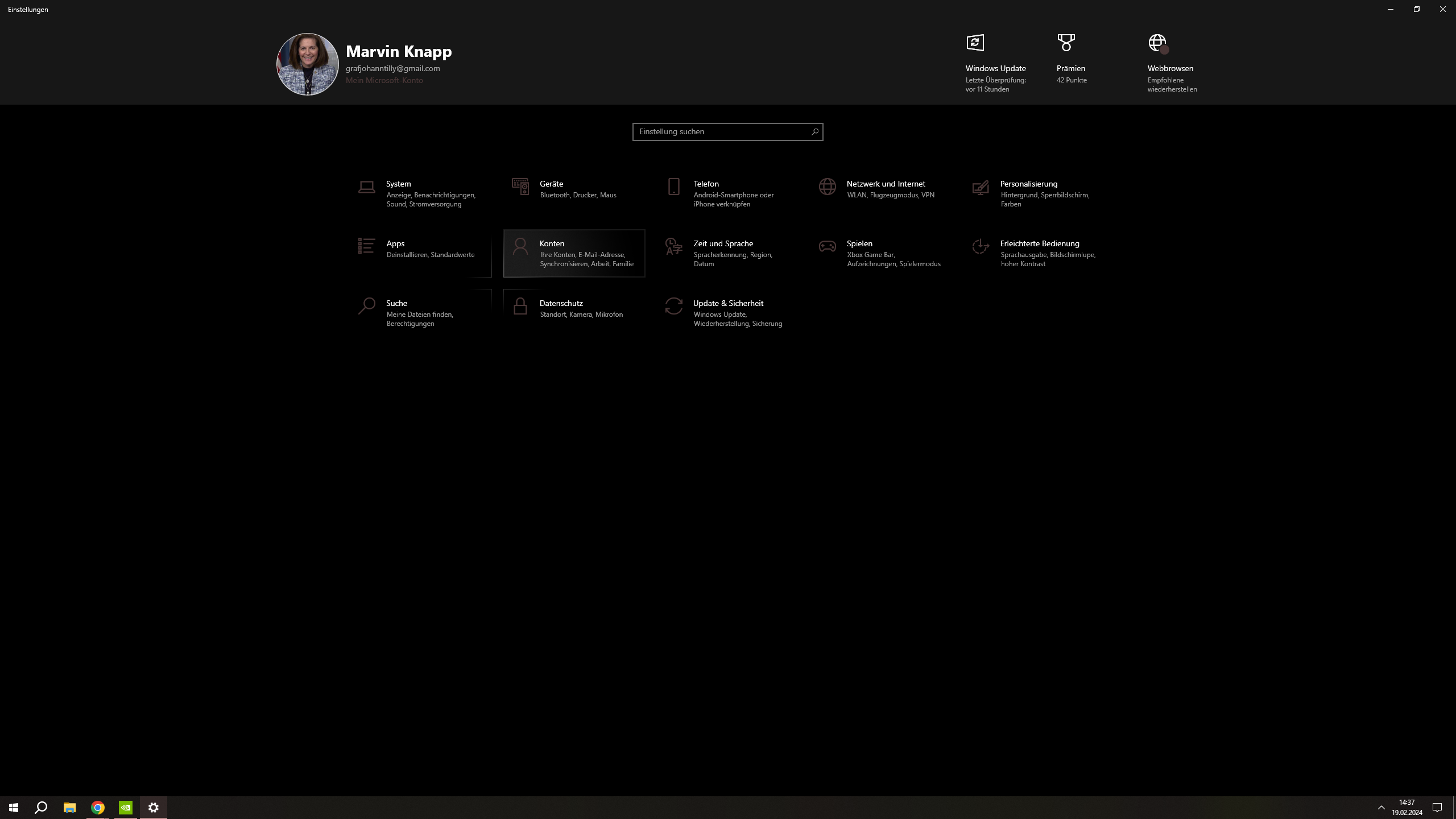This screenshot has height=819, width=1456.
Task: Click the Personalisierung paintbrush icon
Action: pyautogui.click(x=981, y=187)
